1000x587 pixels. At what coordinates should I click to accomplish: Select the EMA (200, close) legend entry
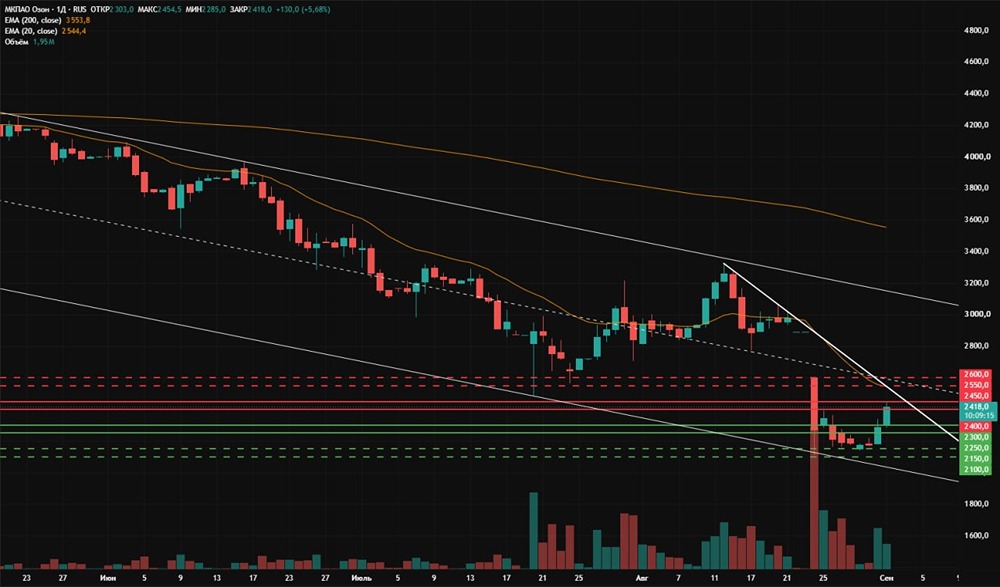point(33,20)
